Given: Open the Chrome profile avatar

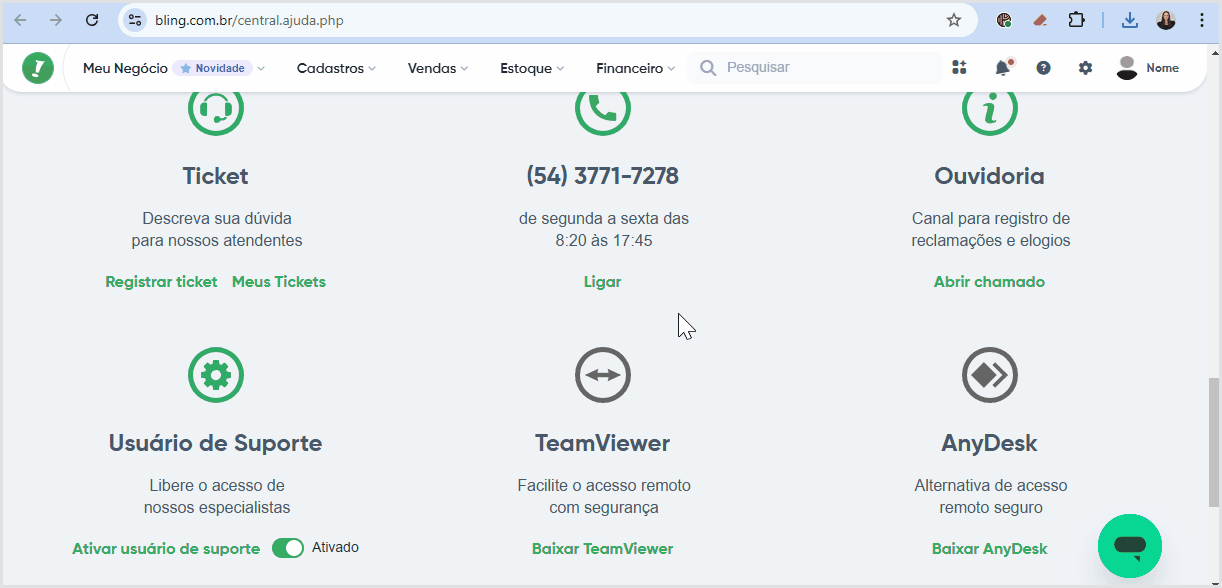Looking at the screenshot, I should pyautogui.click(x=1166, y=20).
